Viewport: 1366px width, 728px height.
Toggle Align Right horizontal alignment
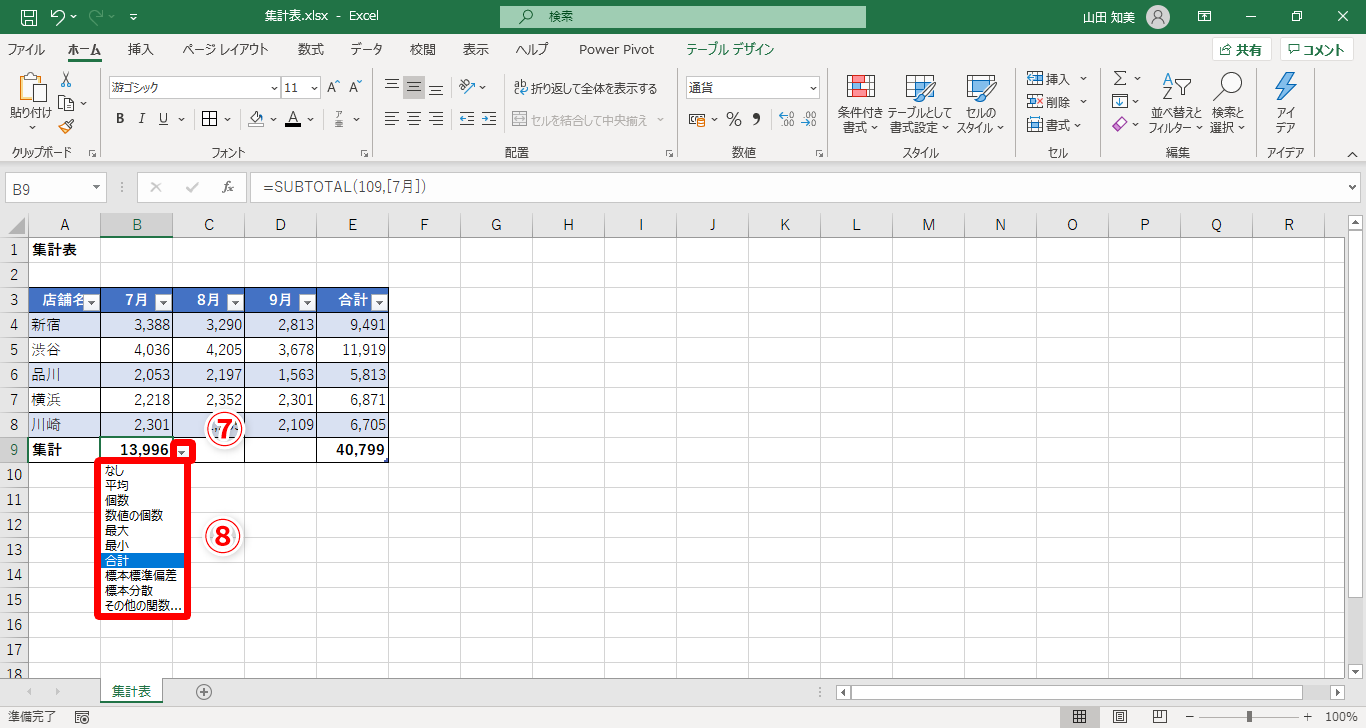point(436,119)
